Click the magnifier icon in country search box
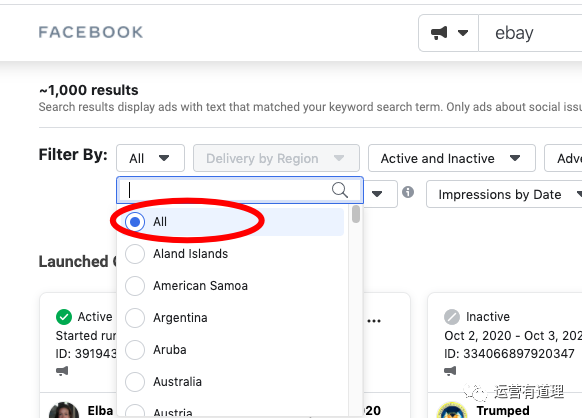Screen dimensions: 582x418 (x=340, y=190)
